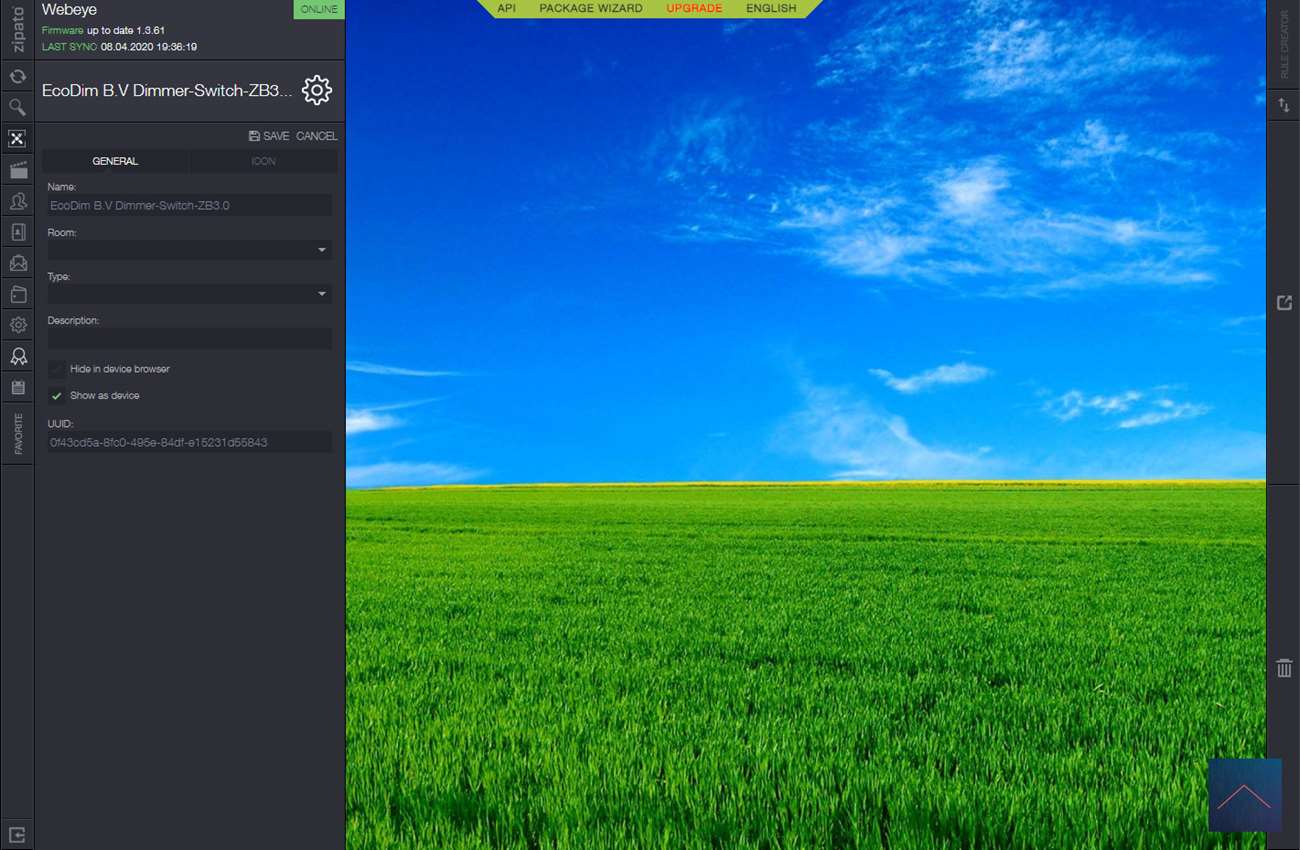
Task: Click the synchronize icon in left sidebar
Action: pyautogui.click(x=17, y=76)
